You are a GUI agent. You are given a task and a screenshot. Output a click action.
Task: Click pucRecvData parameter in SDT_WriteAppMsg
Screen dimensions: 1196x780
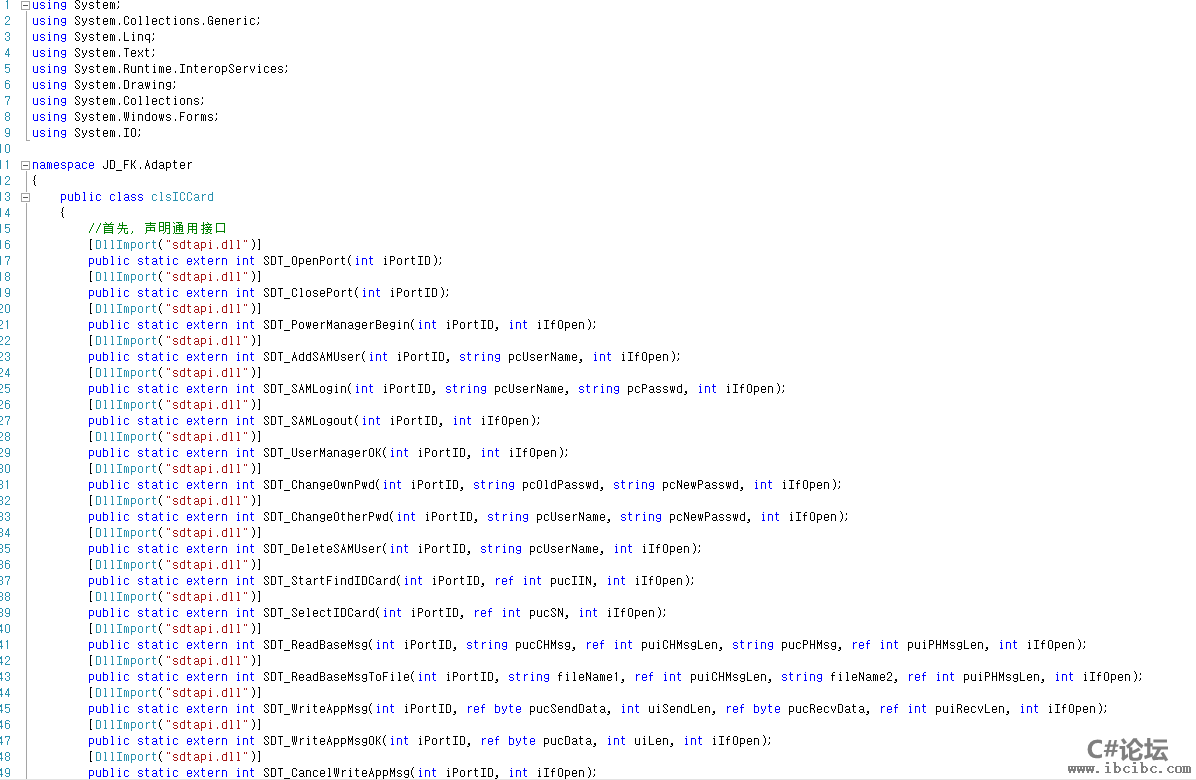point(829,709)
